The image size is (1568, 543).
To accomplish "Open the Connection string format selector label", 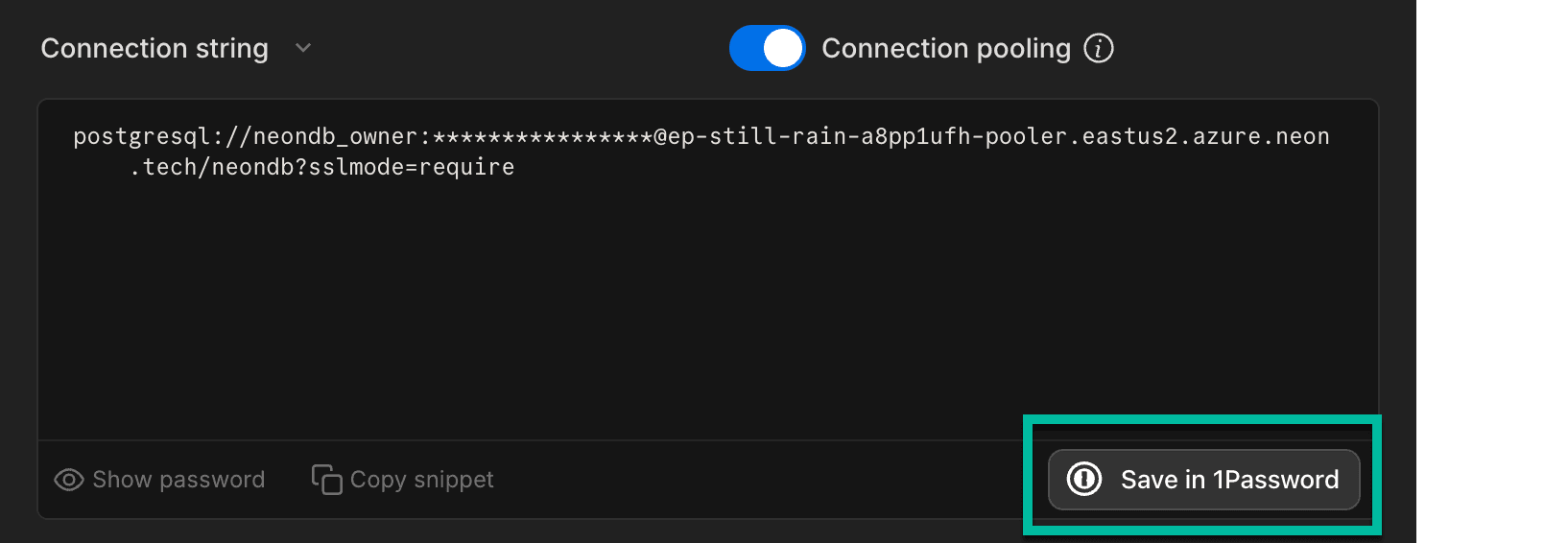I will point(154,48).
